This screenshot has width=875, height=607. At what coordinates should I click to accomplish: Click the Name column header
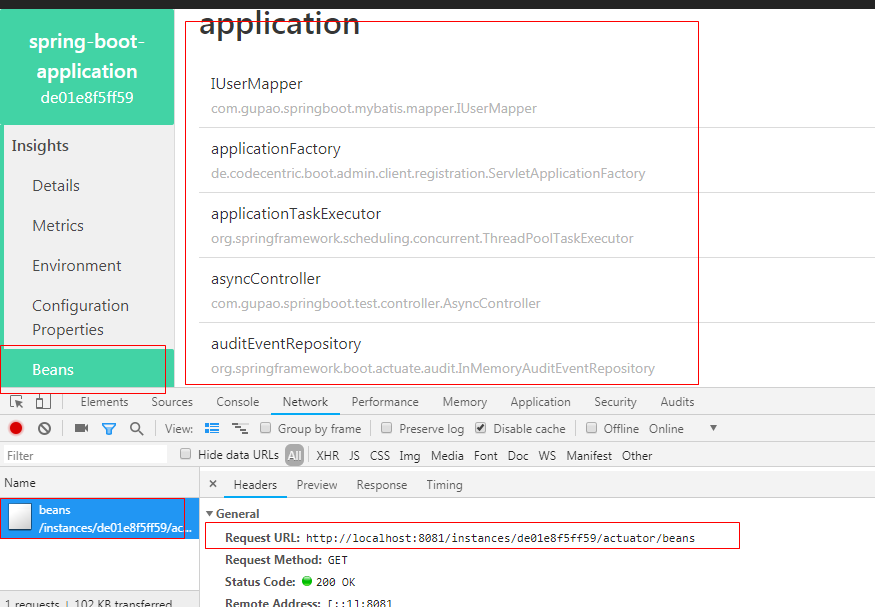tap(20, 483)
